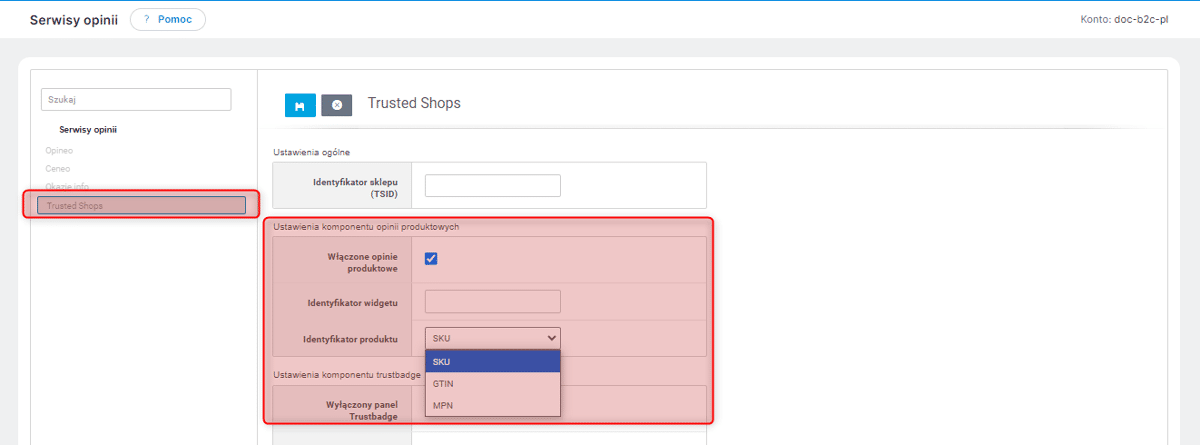Choose SKU from the dropdown list
1200x445 pixels.
pyautogui.click(x=493, y=361)
